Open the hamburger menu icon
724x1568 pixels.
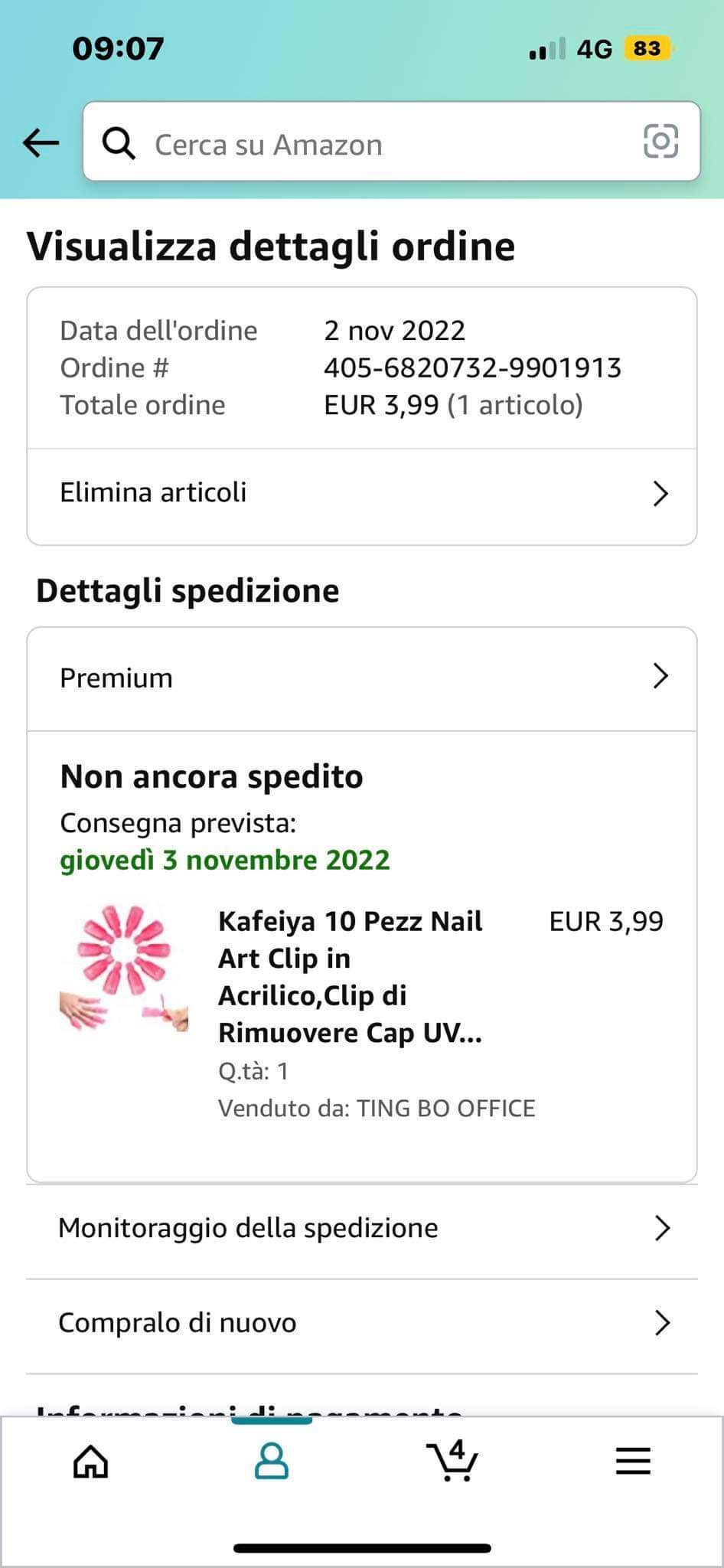point(633,1462)
